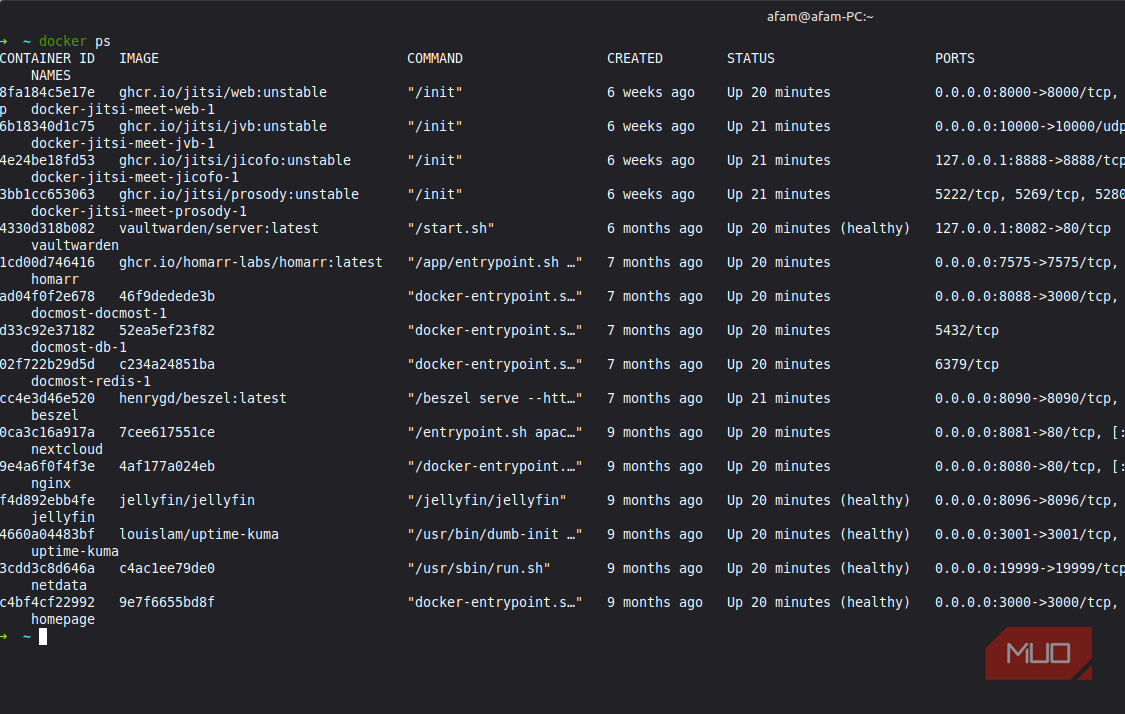This screenshot has height=714, width=1125.
Task: Select image louislam/uptime-kuma
Action: coord(199,535)
